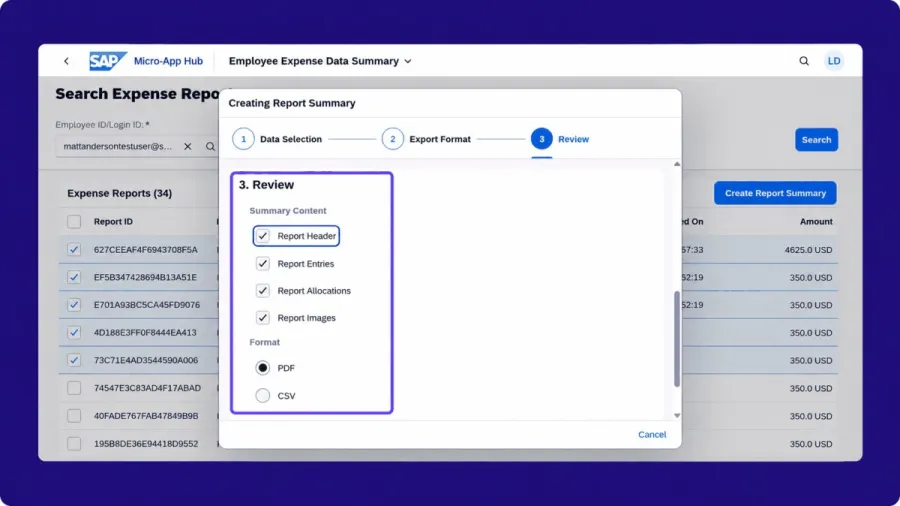Go back using the back arrow
The height and width of the screenshot is (506, 900).
click(x=67, y=61)
